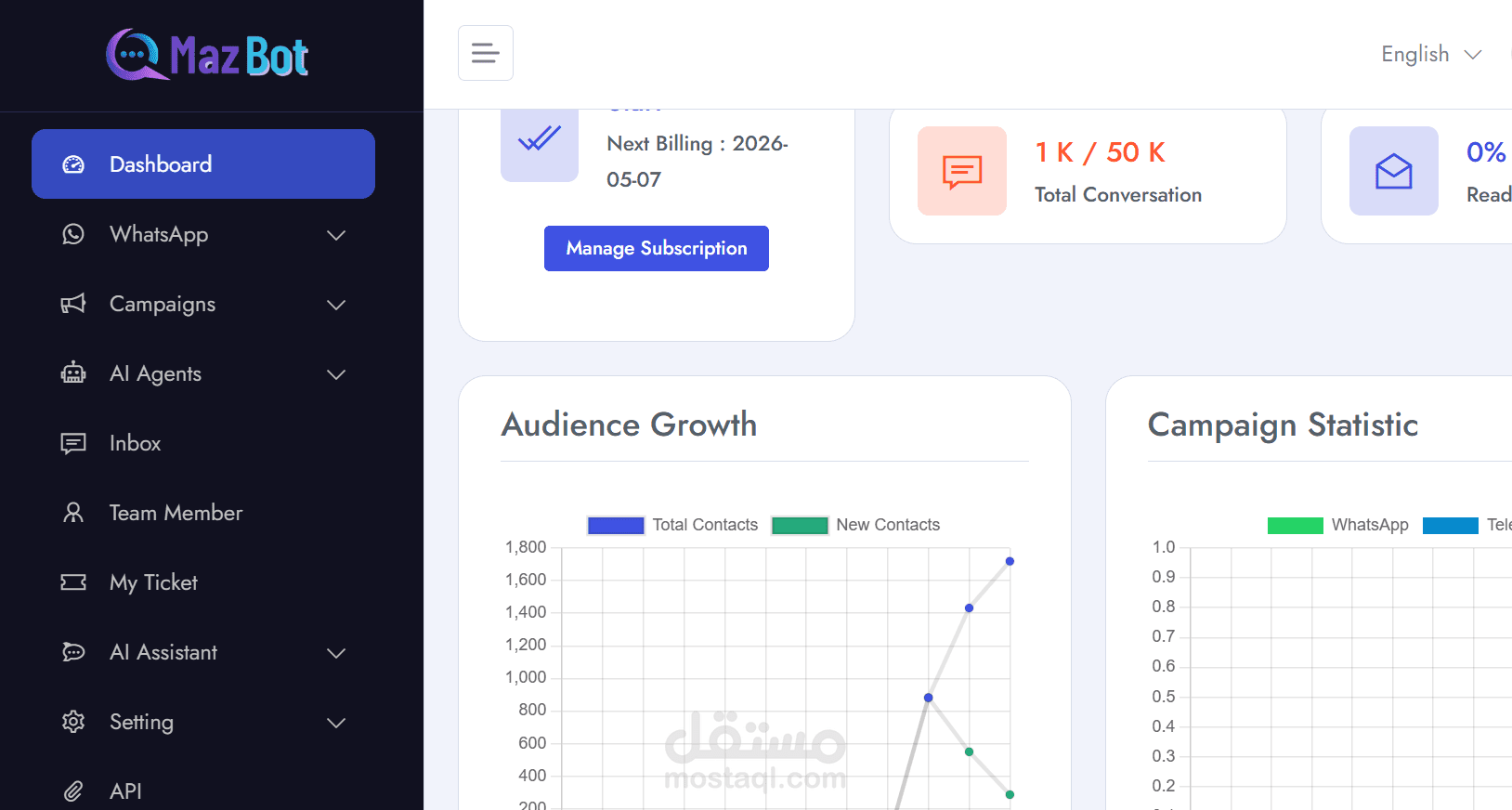1512x810 pixels.
Task: Click the API paperclip icon
Action: point(73,791)
